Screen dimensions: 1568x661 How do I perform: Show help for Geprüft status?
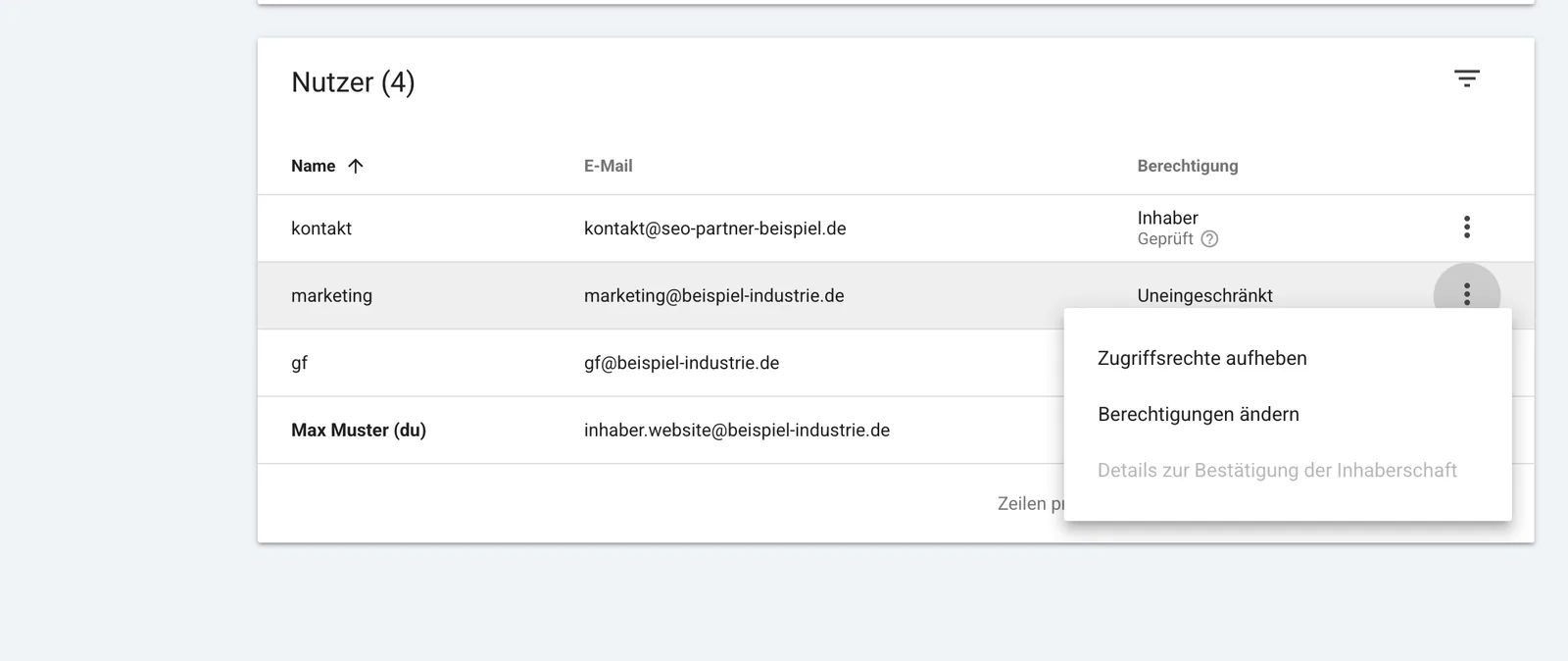pyautogui.click(x=1209, y=239)
